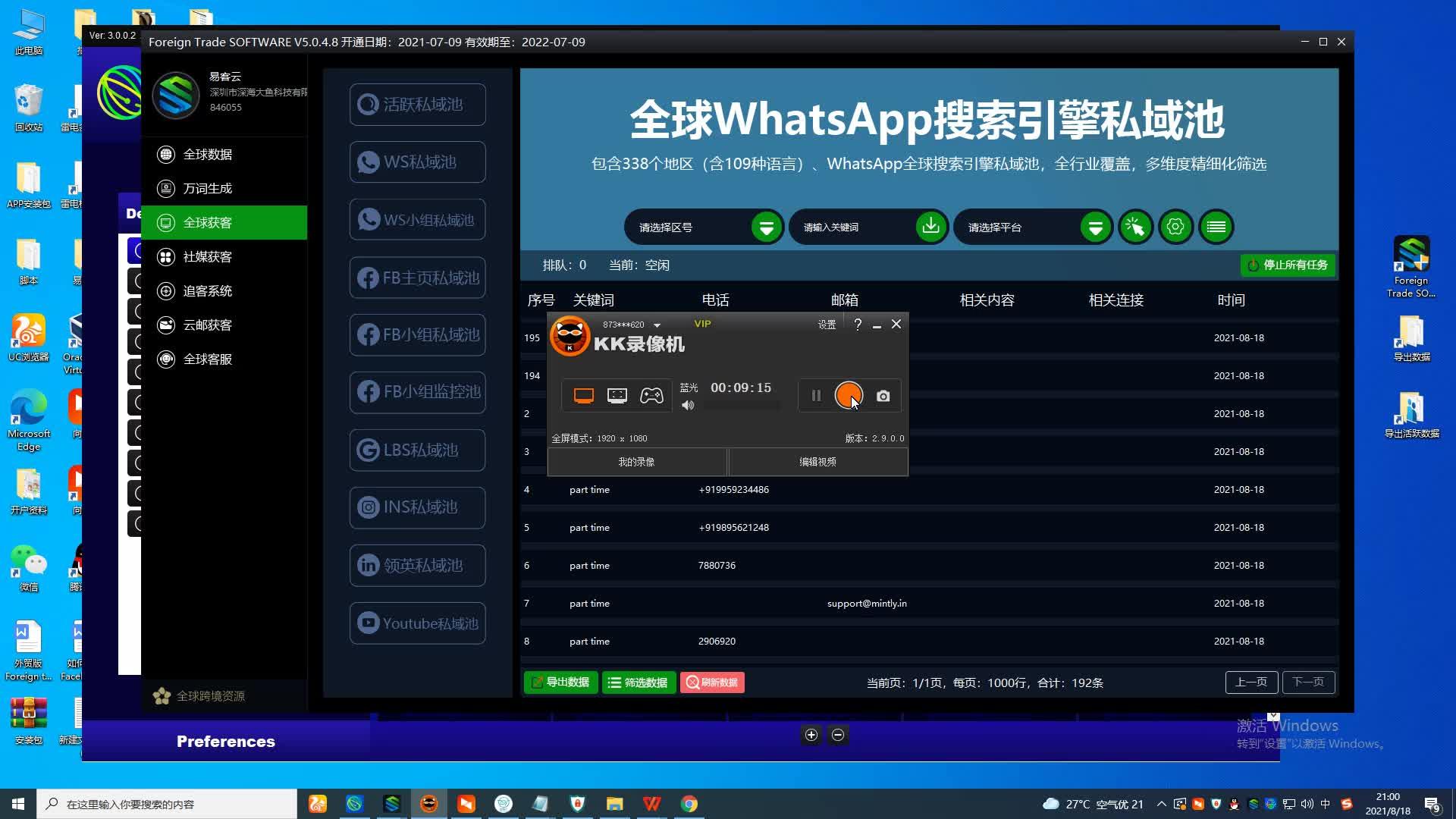Click 导出数据 export button
Viewport: 1456px width, 819px height.
(561, 682)
